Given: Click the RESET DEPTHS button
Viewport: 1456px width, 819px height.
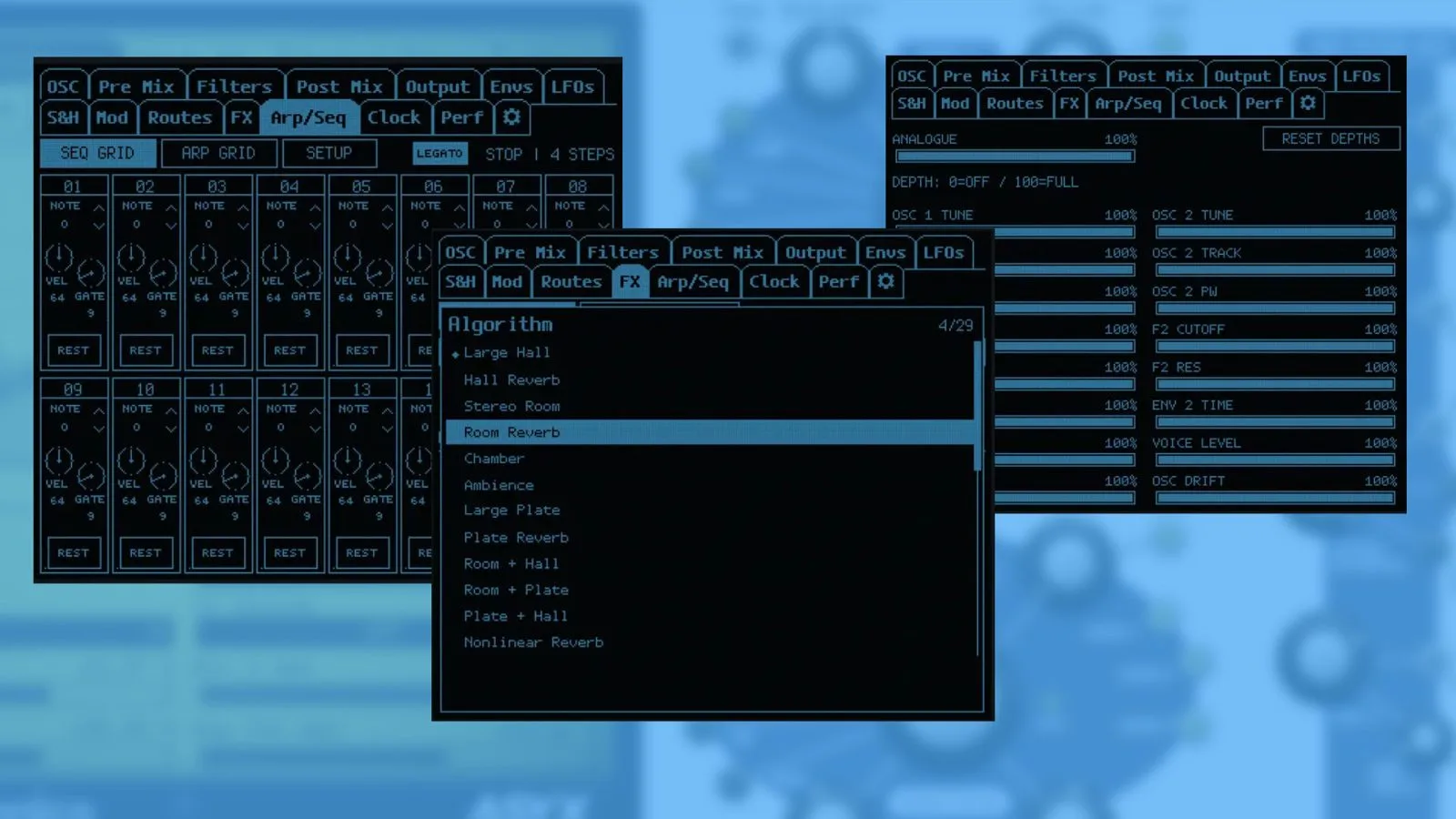Looking at the screenshot, I should point(1330,138).
